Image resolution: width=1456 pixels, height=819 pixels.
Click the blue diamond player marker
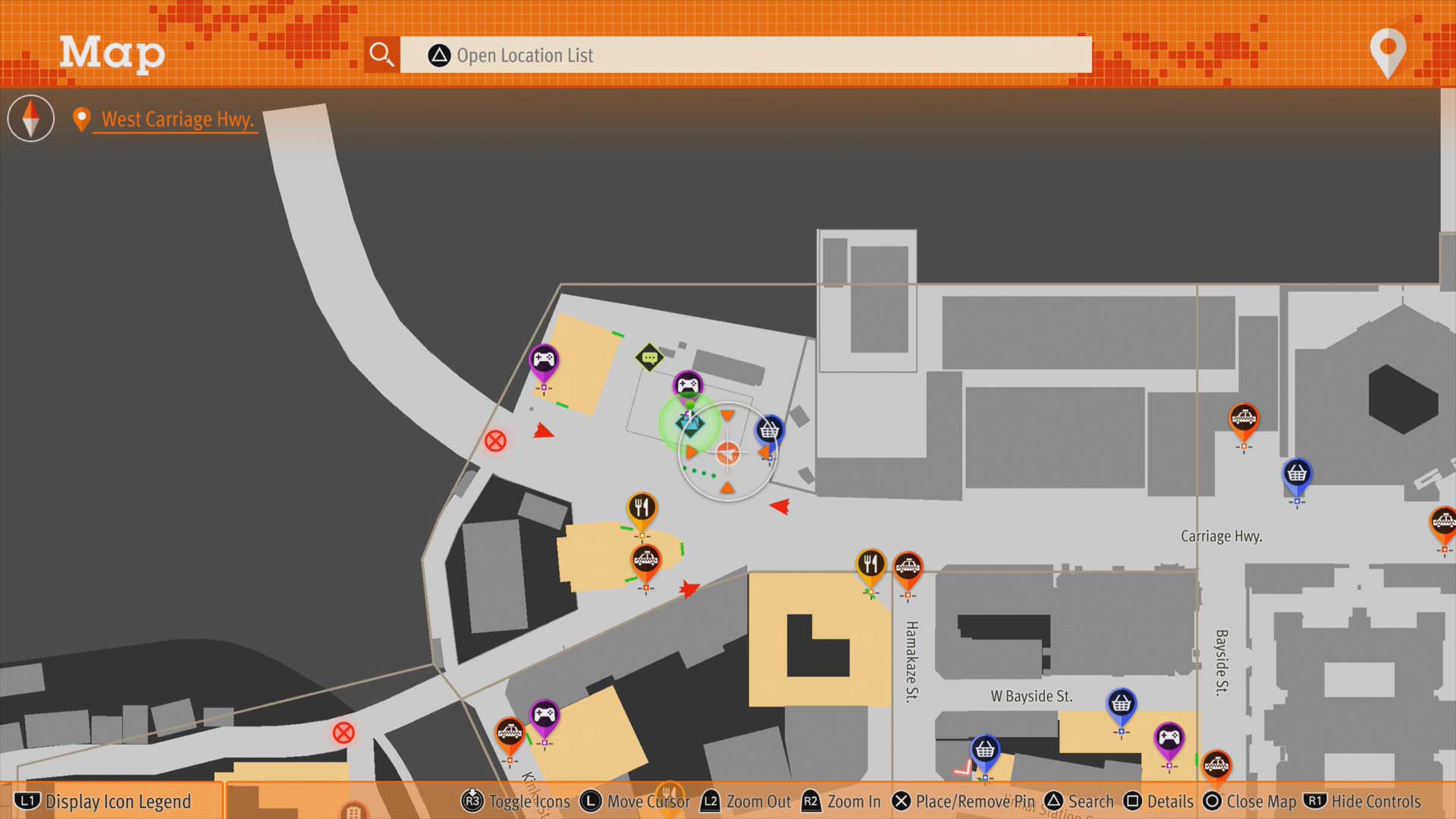point(689,423)
